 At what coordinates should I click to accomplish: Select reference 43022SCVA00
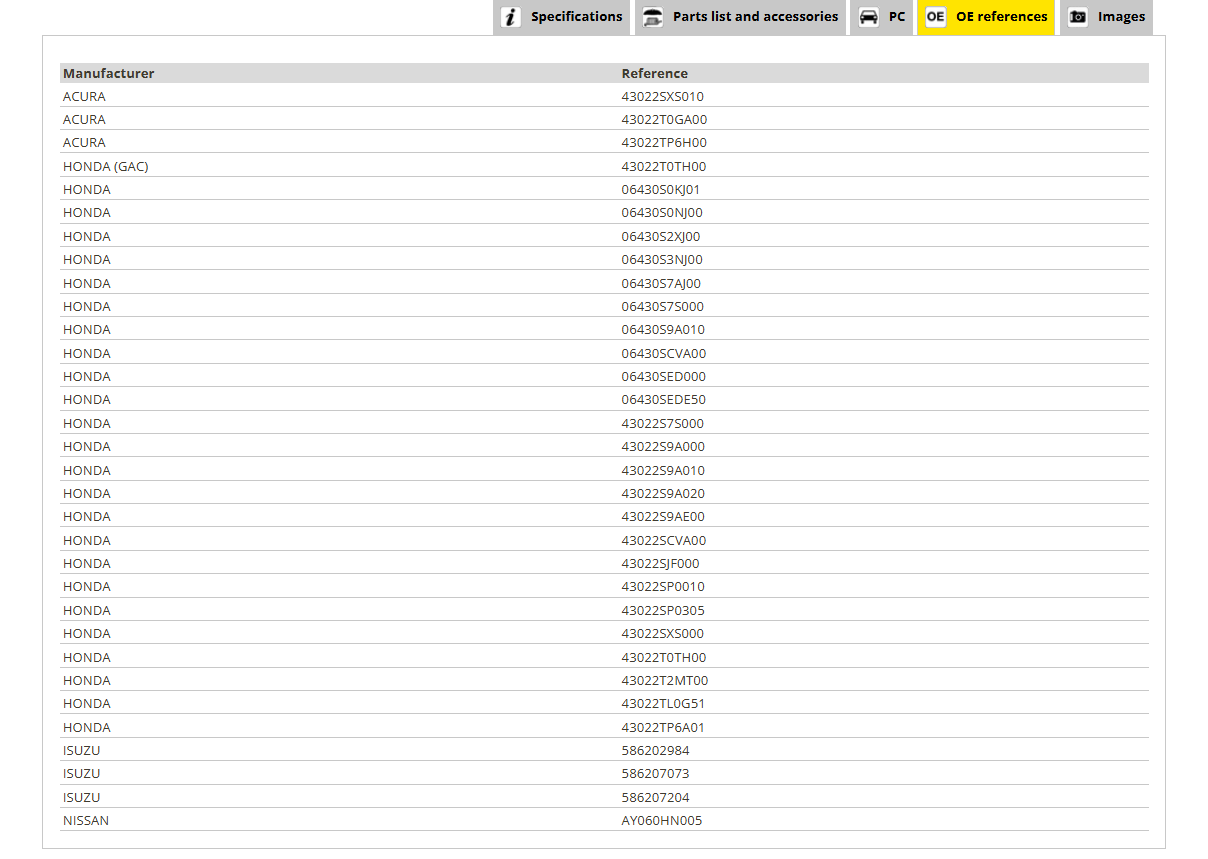[664, 540]
